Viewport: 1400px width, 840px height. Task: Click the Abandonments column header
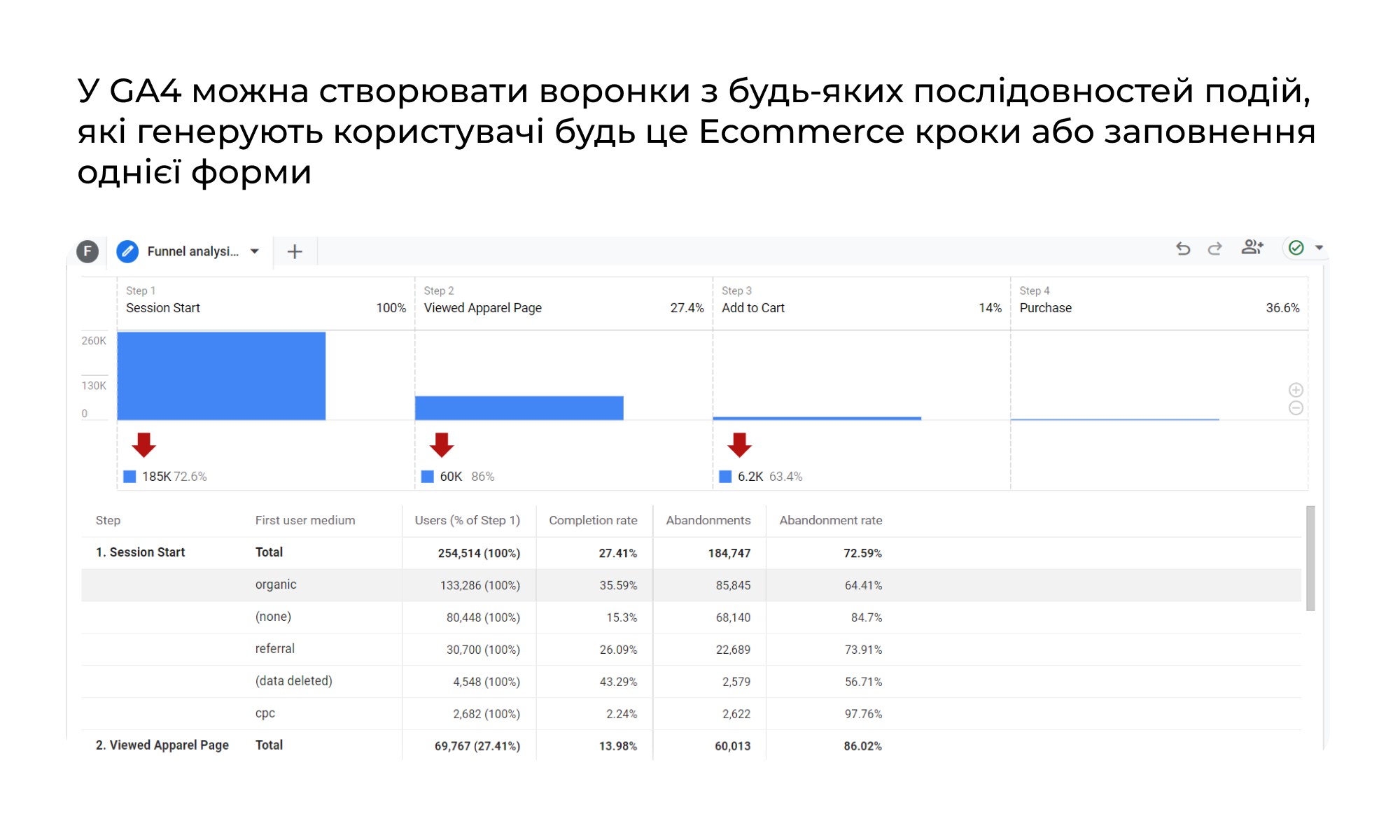tap(708, 520)
